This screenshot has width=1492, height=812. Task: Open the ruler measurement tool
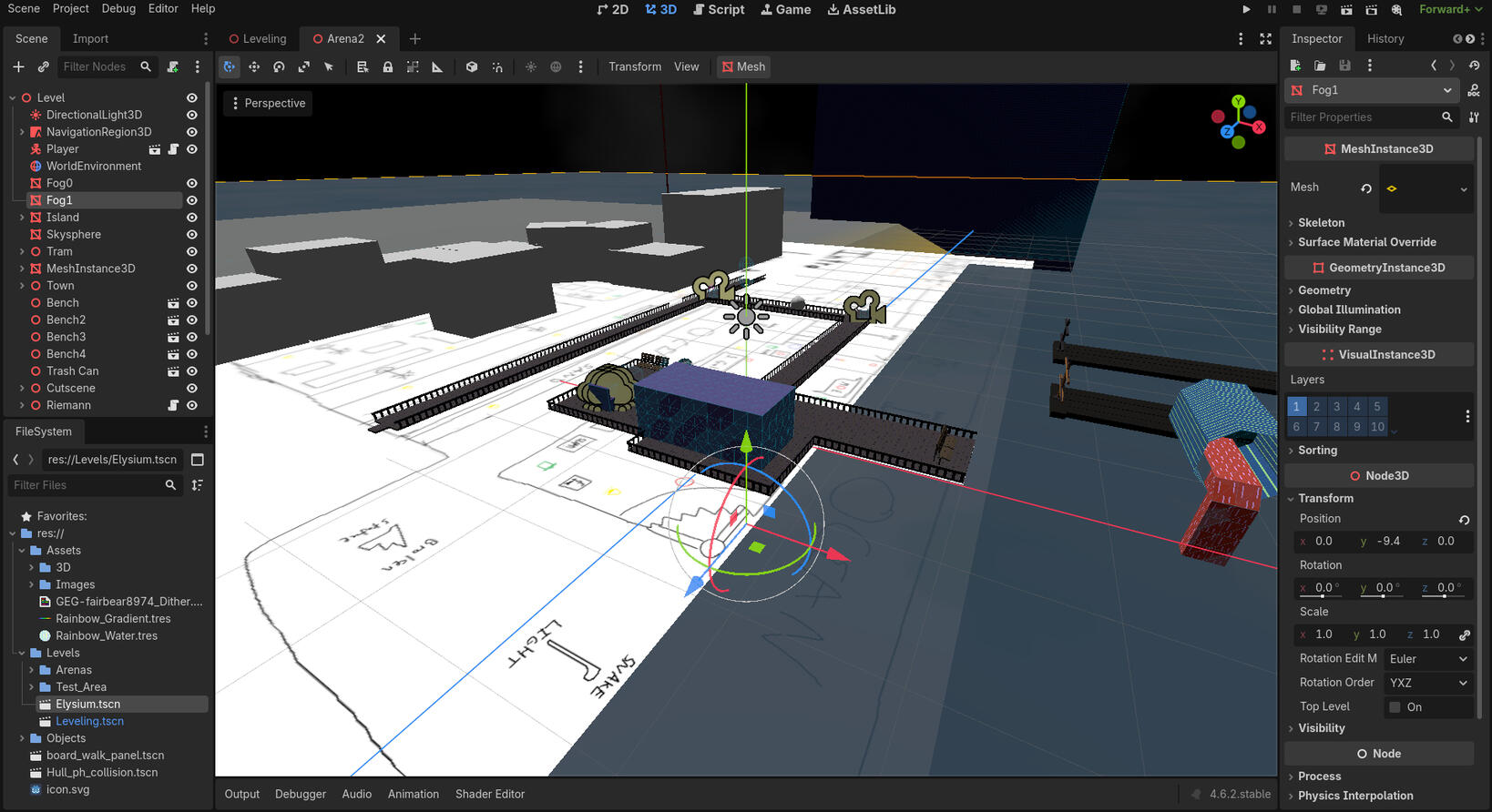pyautogui.click(x=437, y=66)
